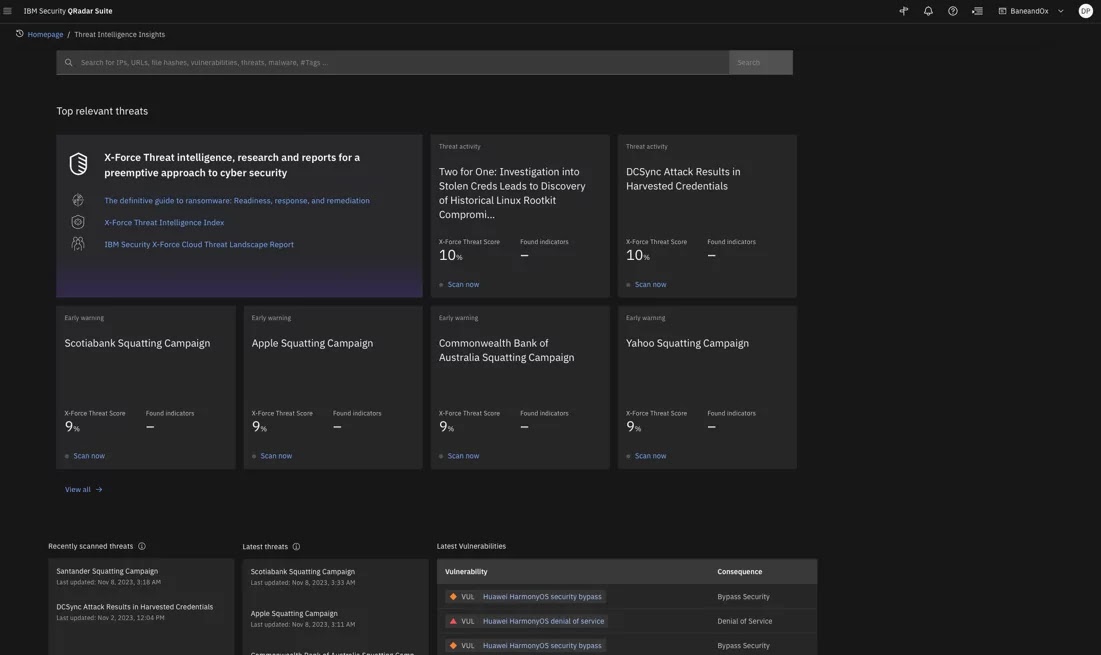Click the threat search input field
The image size is (1101, 655).
click(x=400, y=62)
